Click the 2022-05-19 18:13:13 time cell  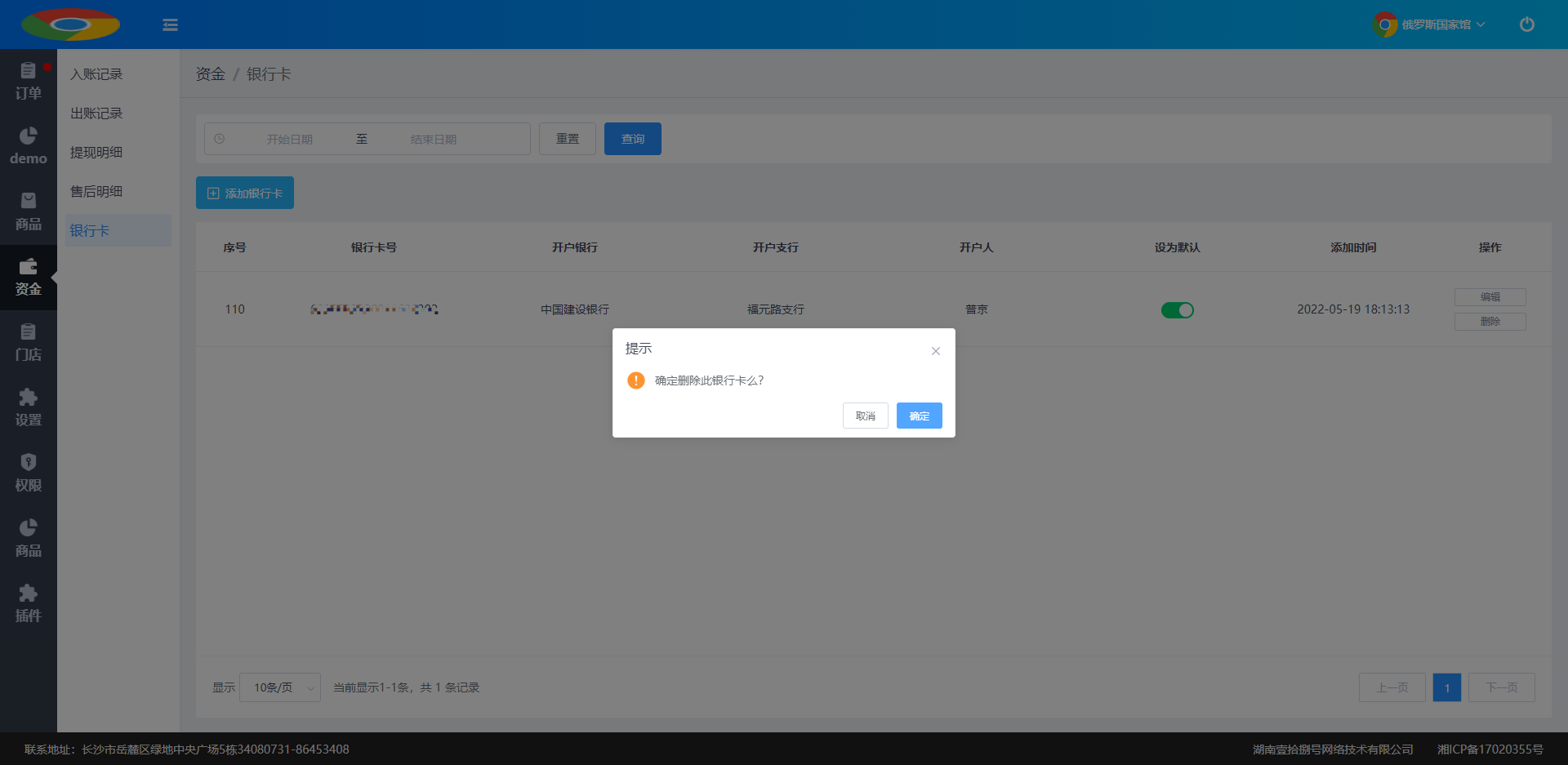[x=1353, y=309]
